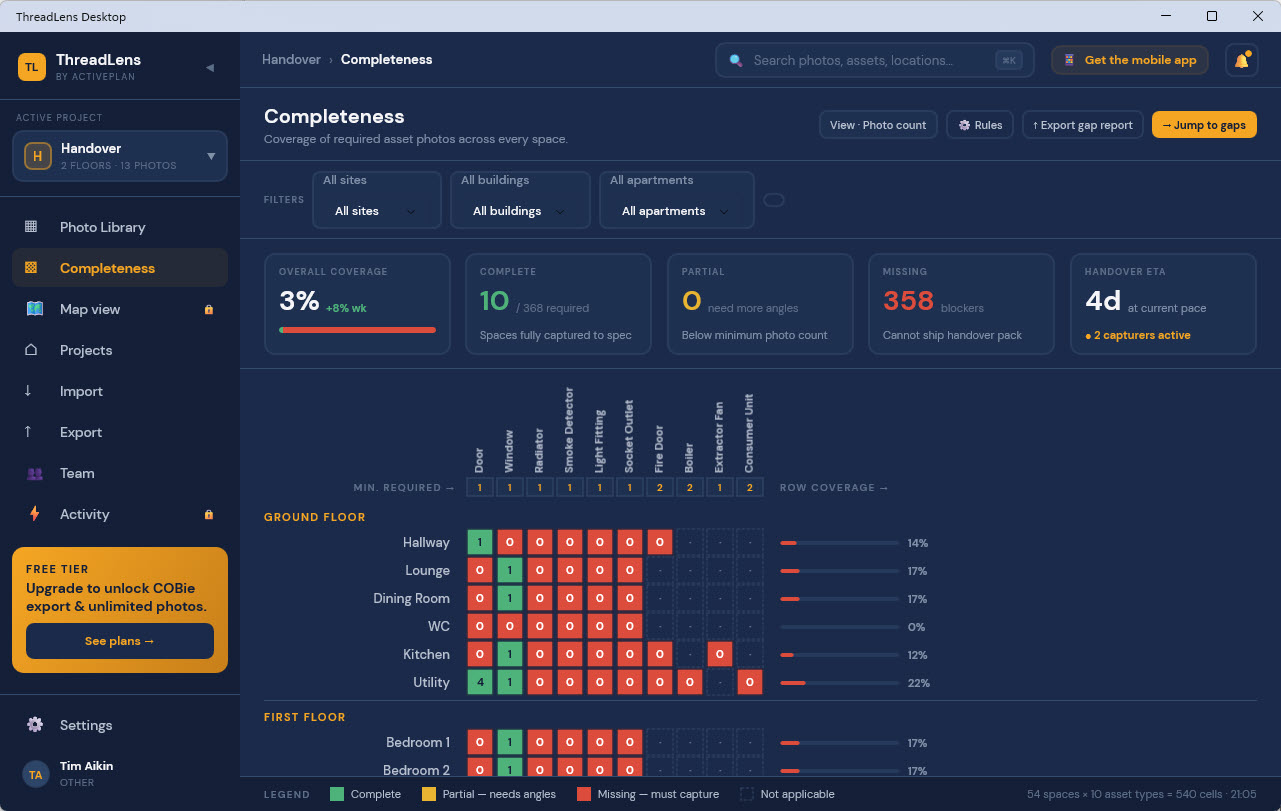Click the Export up-arrow icon

pos(28,432)
